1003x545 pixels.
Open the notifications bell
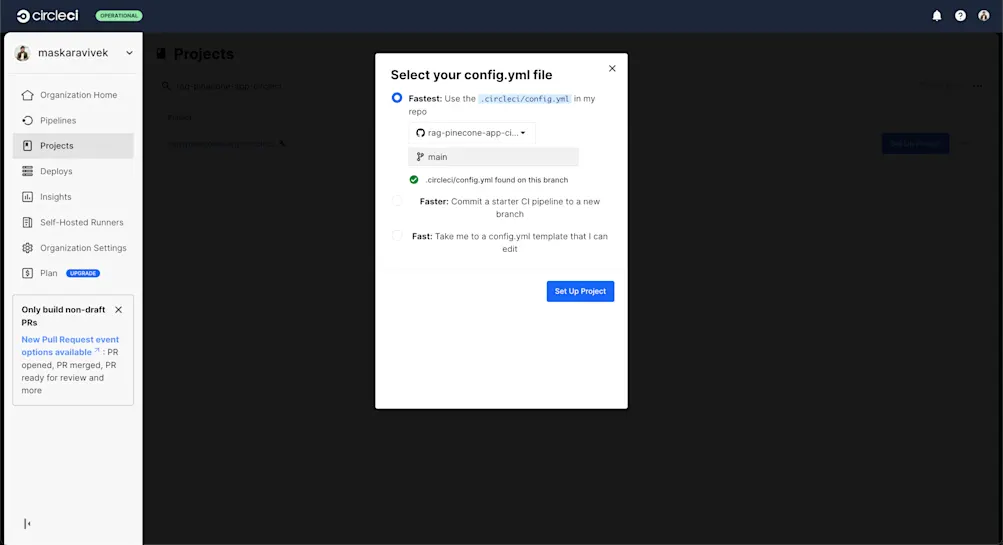click(x=936, y=15)
